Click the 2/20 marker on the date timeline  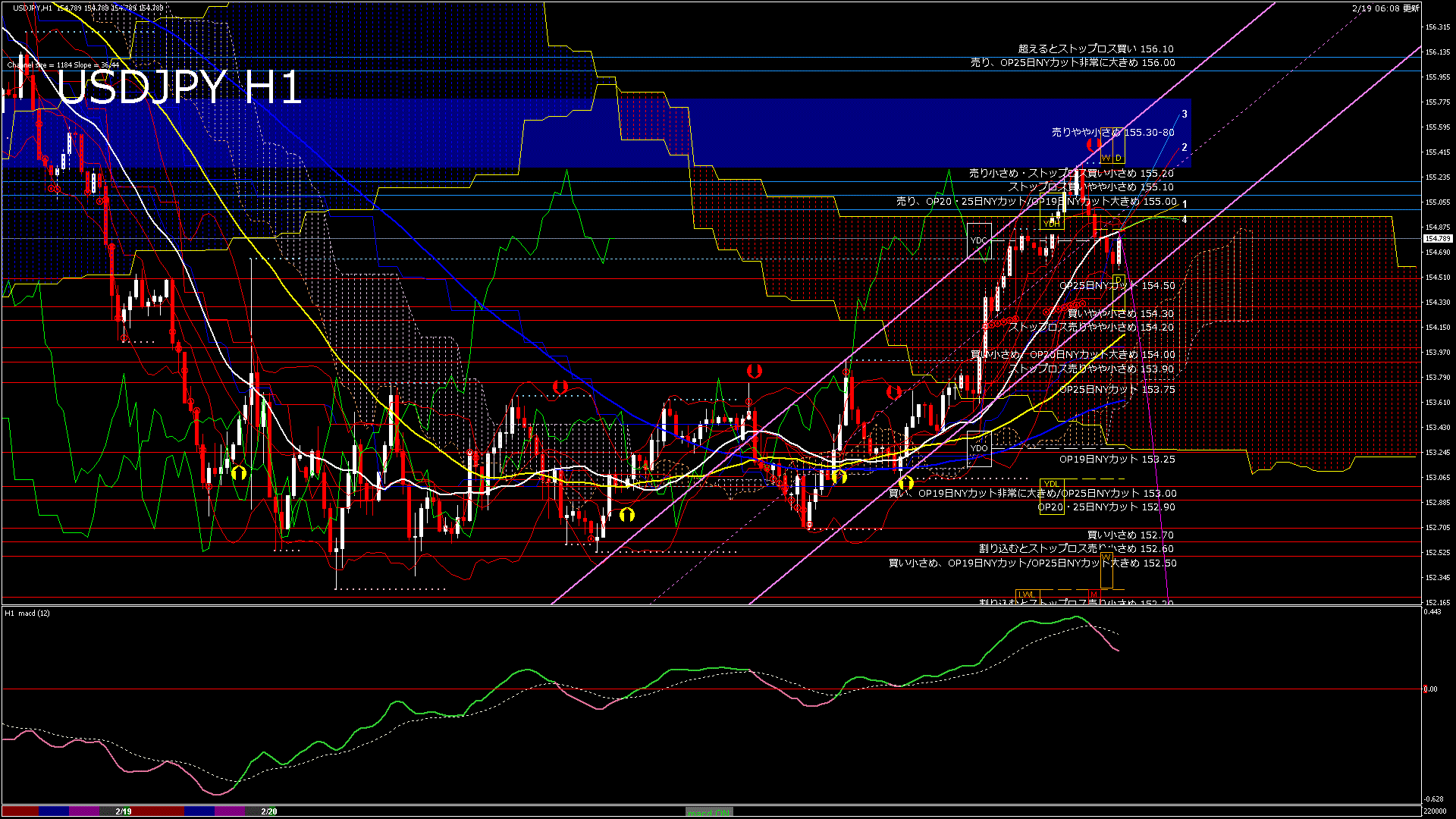[x=269, y=811]
